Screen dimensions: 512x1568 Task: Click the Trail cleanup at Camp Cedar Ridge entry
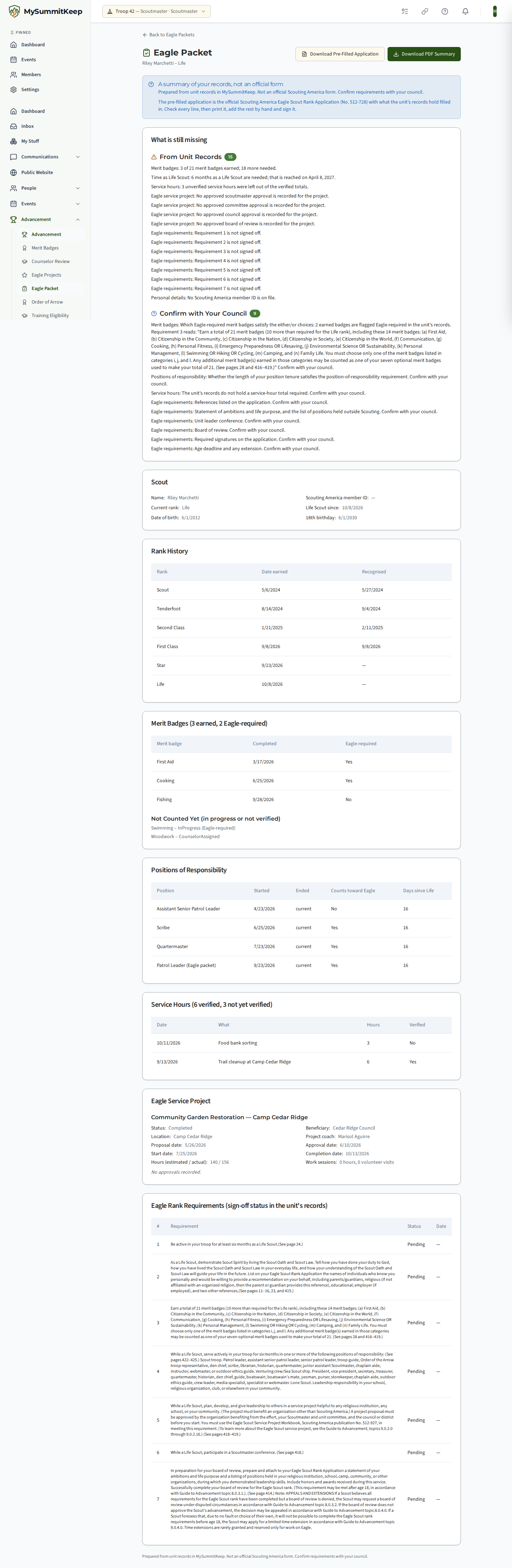point(301,1062)
